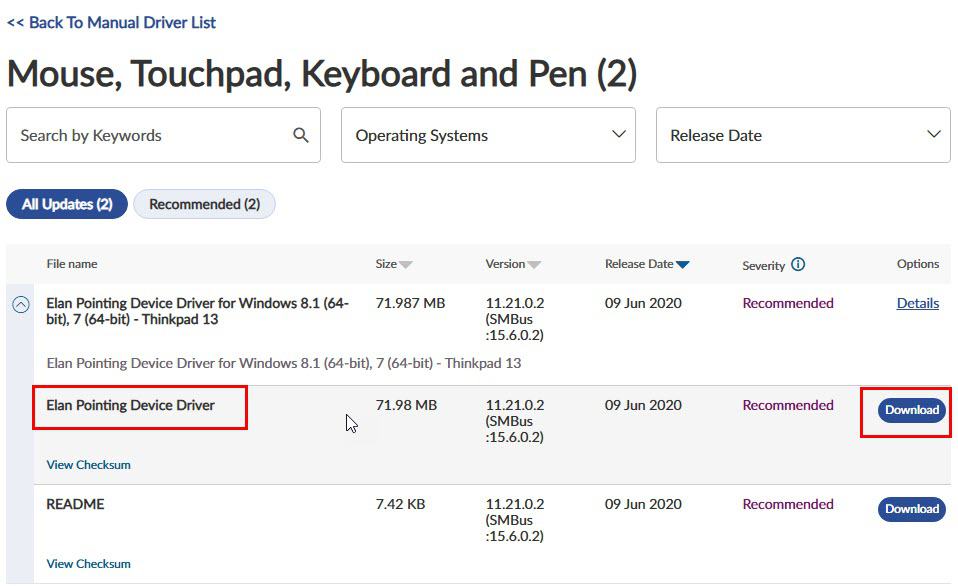View Checksum for README
This screenshot has height=586, width=958.
(89, 564)
